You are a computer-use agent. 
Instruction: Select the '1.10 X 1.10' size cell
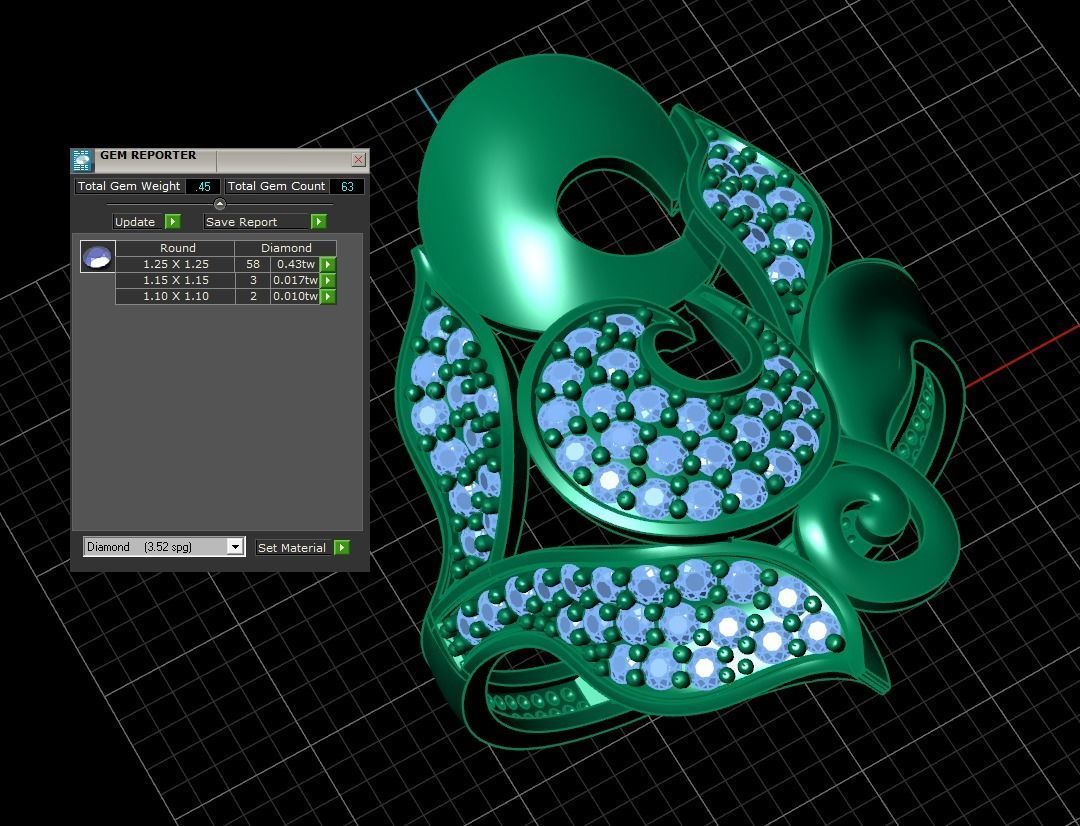click(176, 296)
